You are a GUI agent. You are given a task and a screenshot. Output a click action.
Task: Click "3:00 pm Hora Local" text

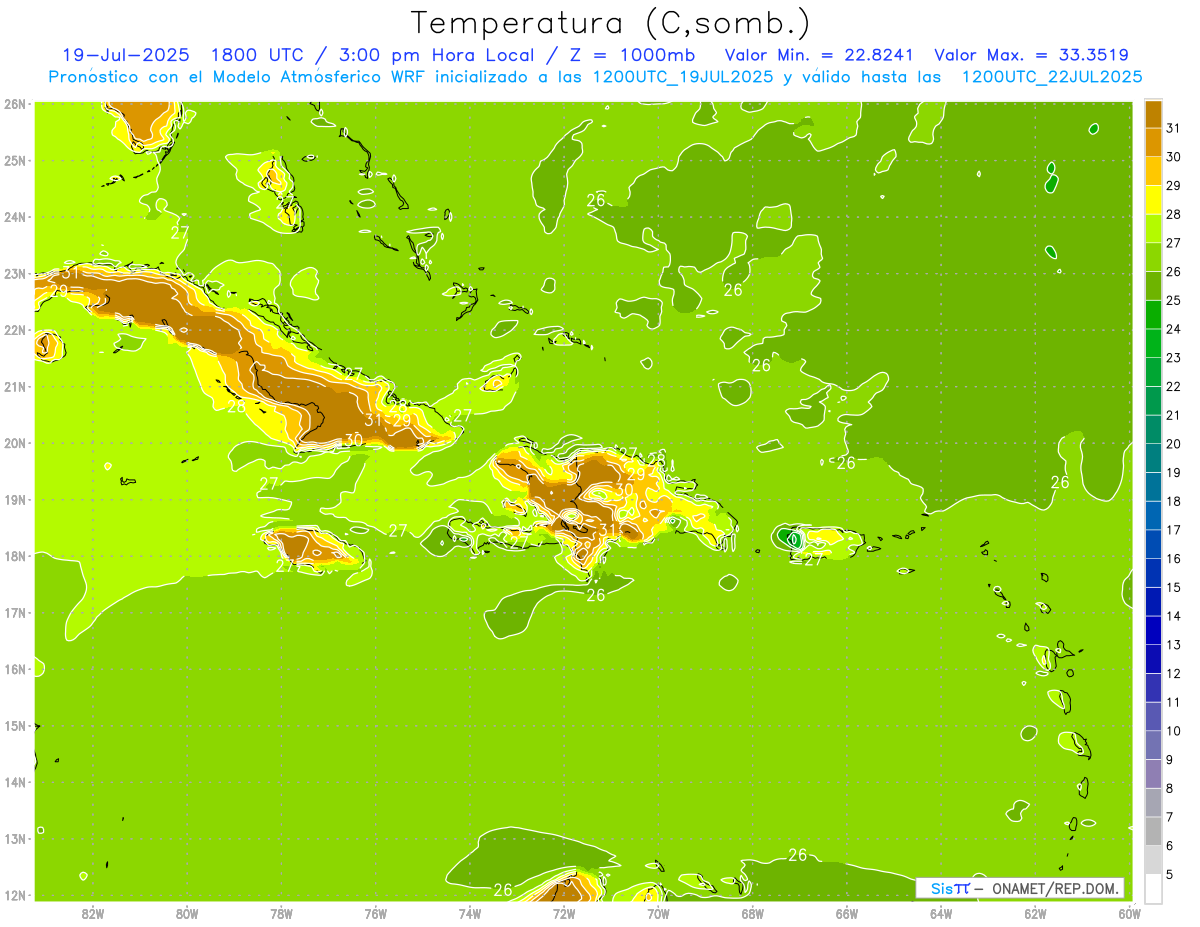tap(437, 55)
